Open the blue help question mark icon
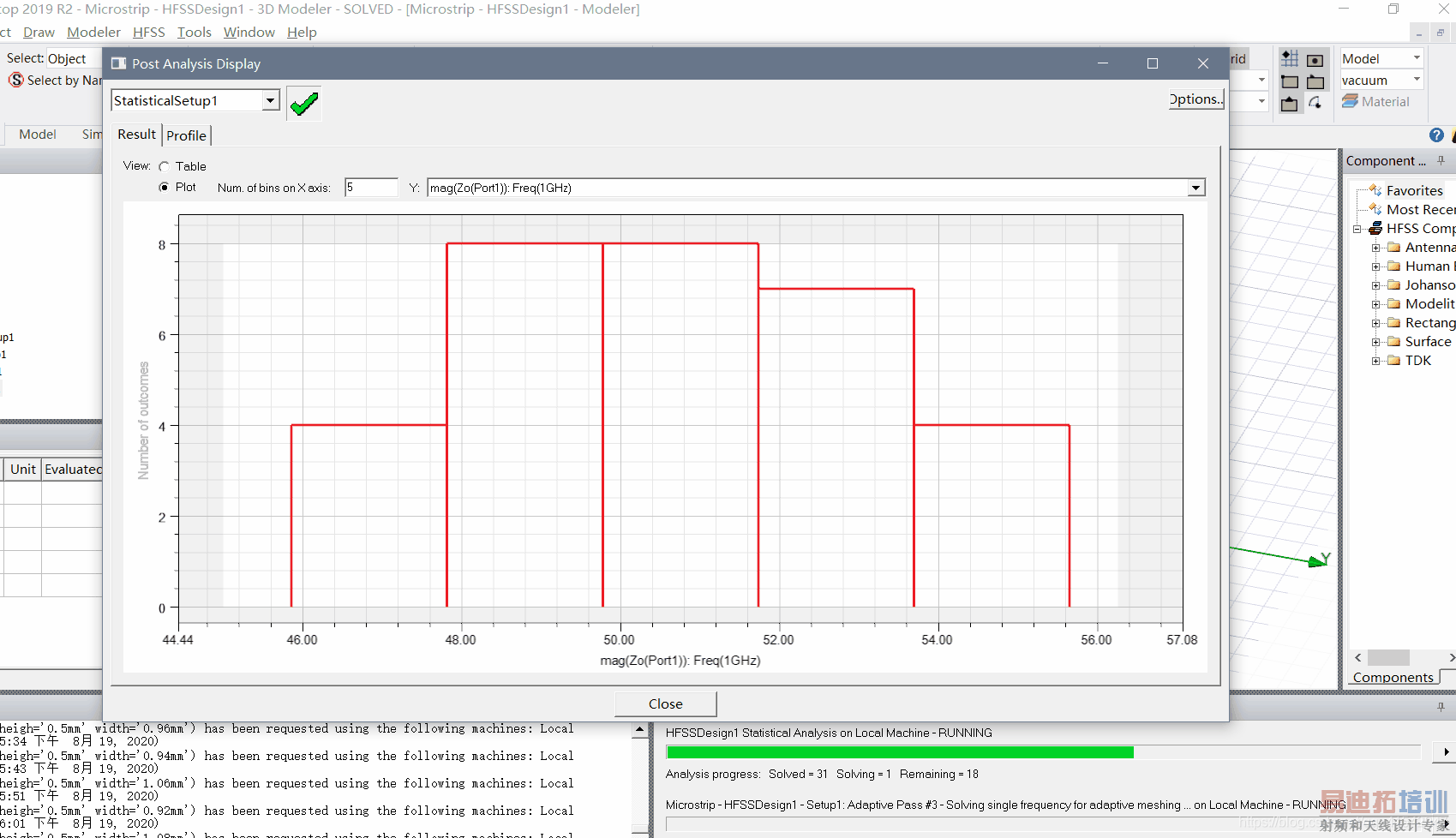 click(x=1437, y=135)
